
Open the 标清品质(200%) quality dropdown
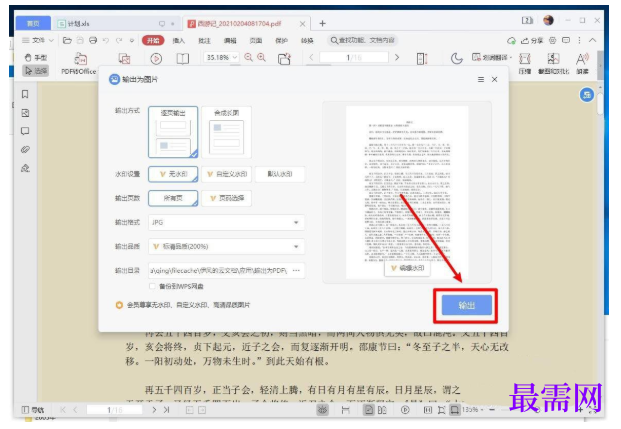tap(227, 247)
